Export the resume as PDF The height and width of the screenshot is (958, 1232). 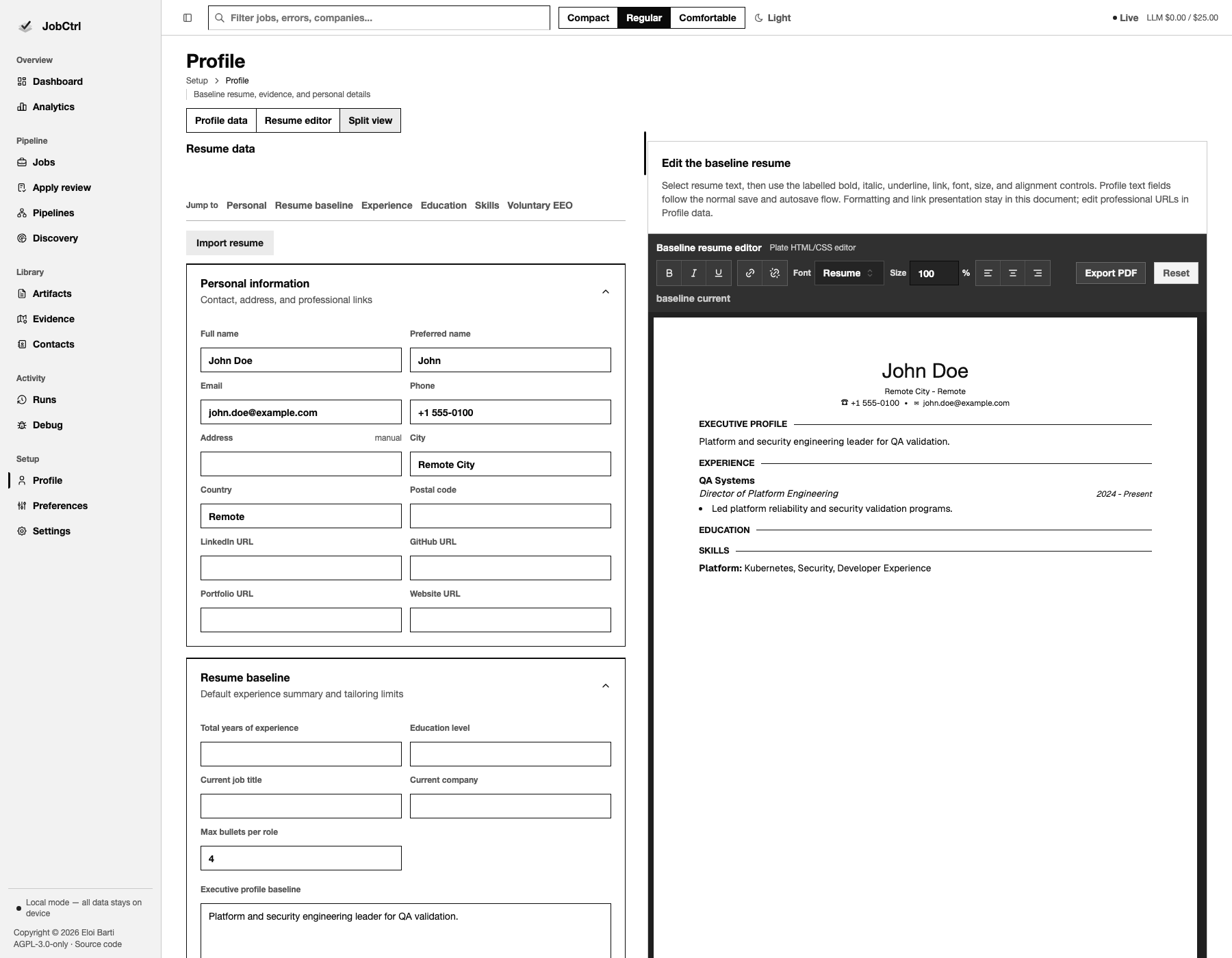[x=1110, y=273]
